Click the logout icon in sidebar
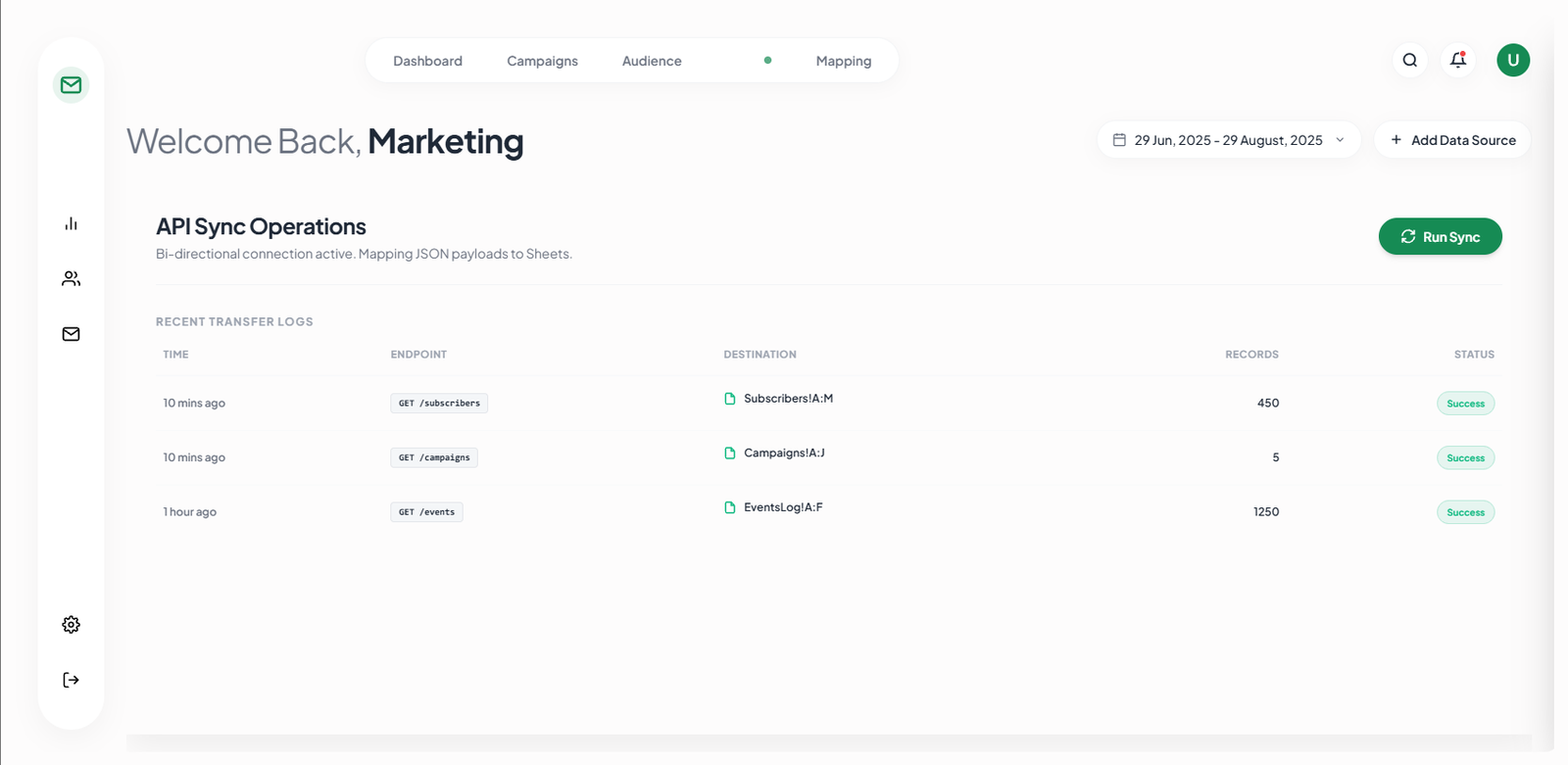The width and height of the screenshot is (1568, 765). pyautogui.click(x=71, y=680)
